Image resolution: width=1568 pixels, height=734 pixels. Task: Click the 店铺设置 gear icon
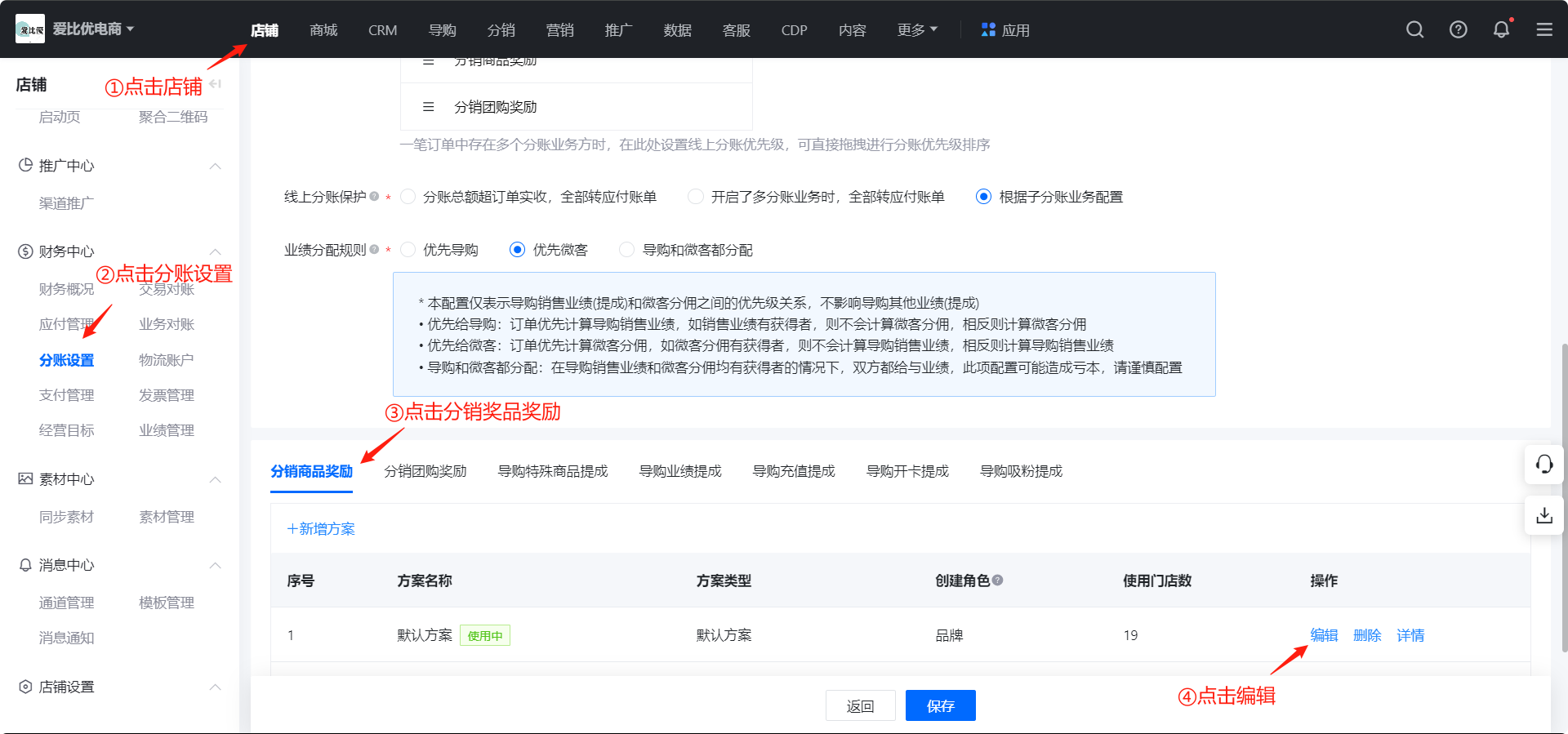25,687
